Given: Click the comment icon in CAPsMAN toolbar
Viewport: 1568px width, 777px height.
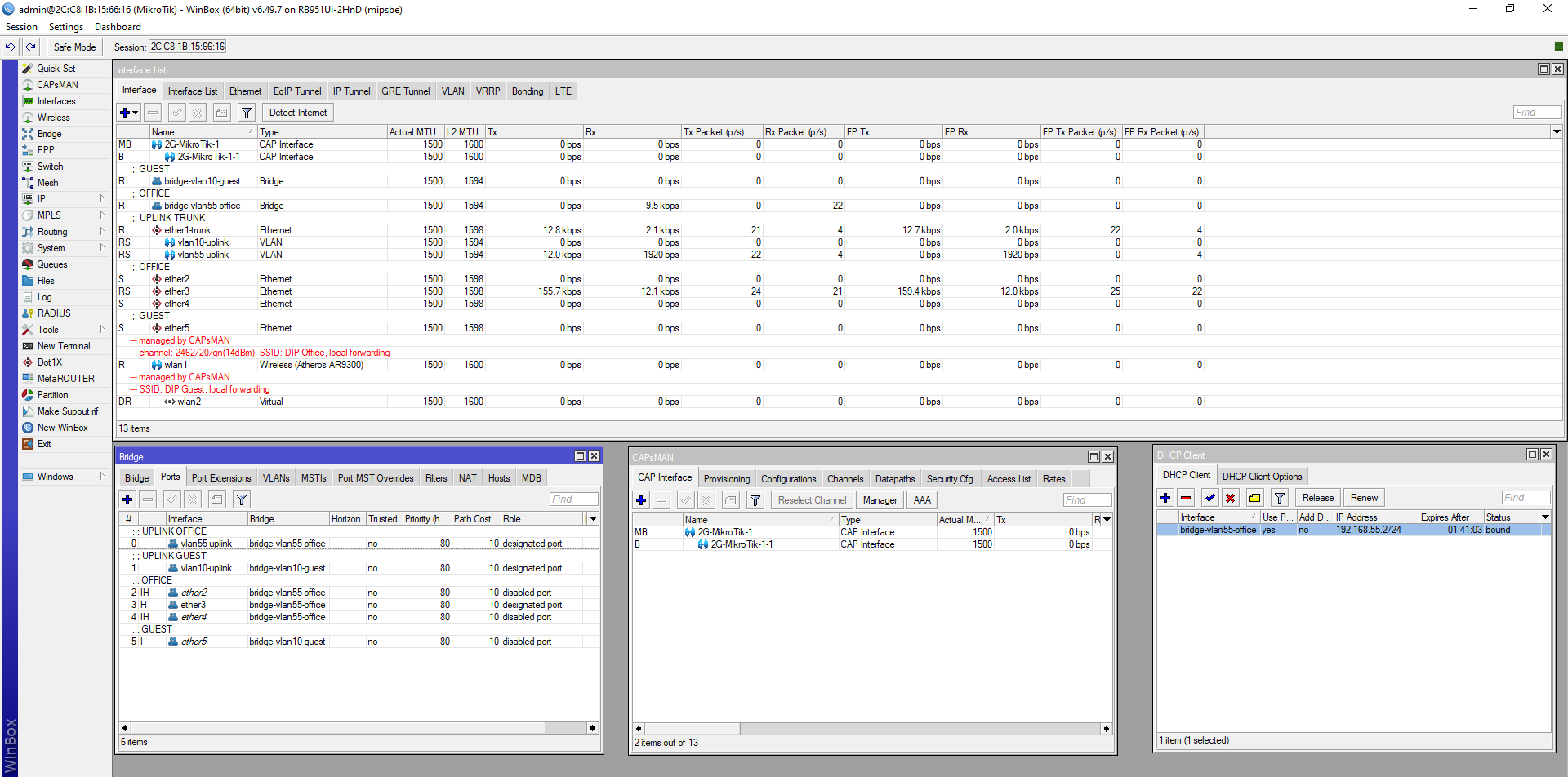Looking at the screenshot, I should pyautogui.click(x=731, y=500).
